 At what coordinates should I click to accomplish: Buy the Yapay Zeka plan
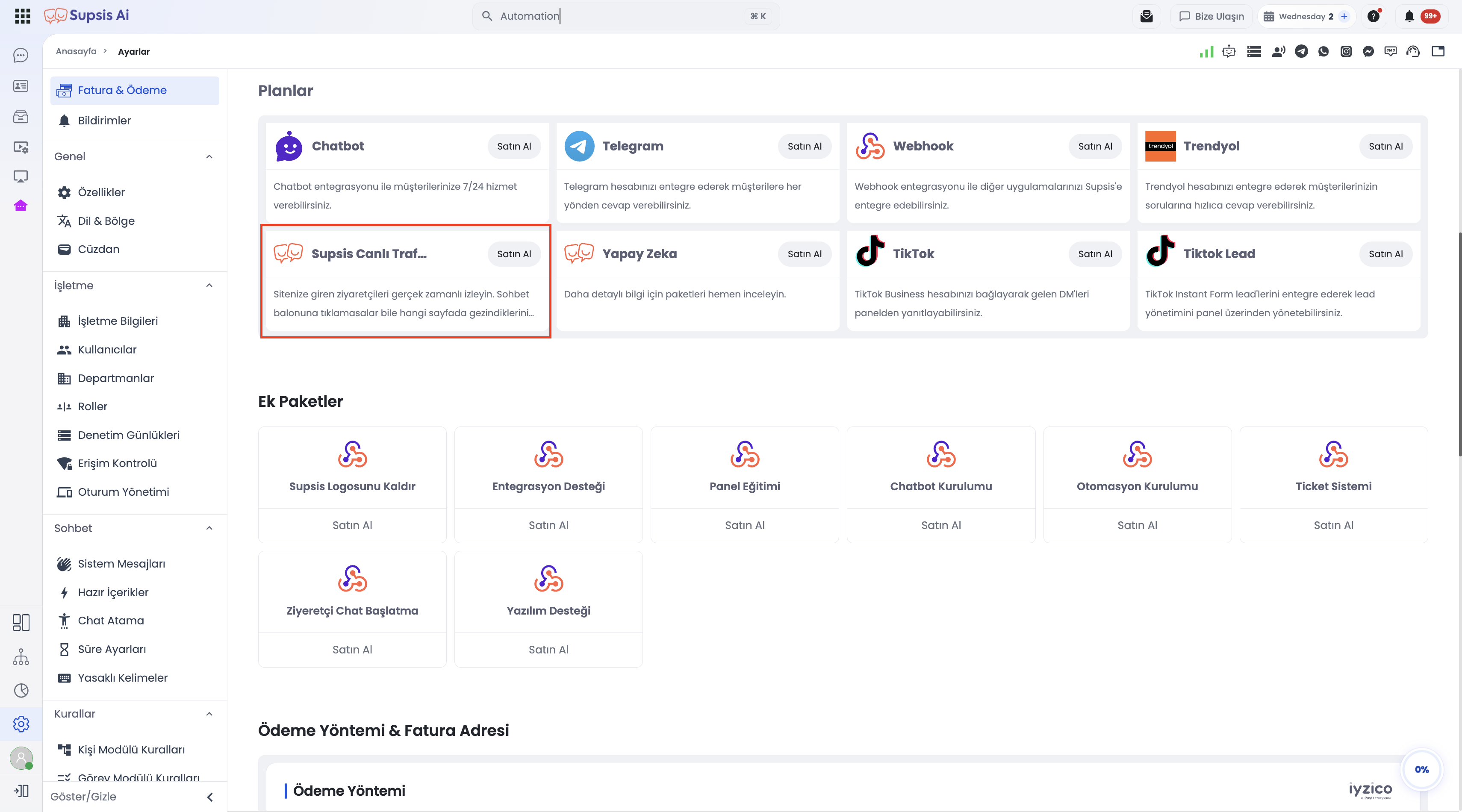805,254
